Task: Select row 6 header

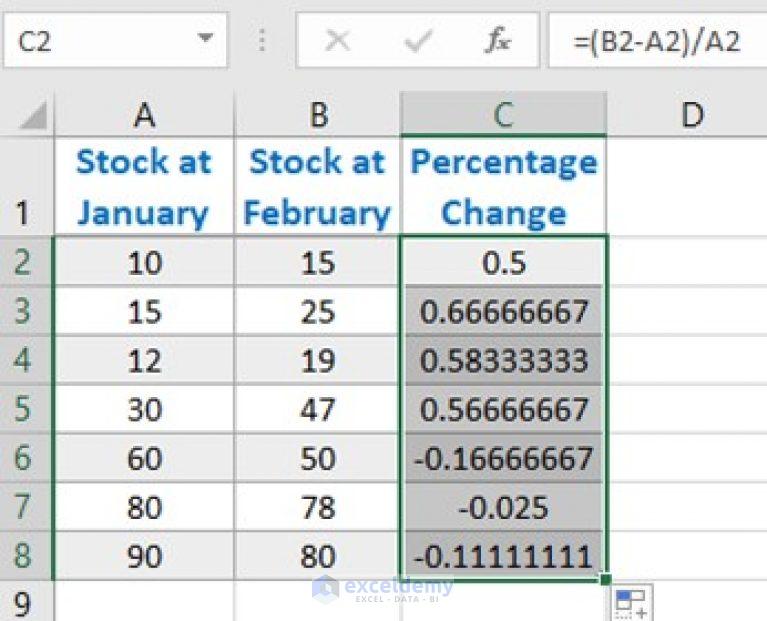Action: pyautogui.click(x=27, y=458)
